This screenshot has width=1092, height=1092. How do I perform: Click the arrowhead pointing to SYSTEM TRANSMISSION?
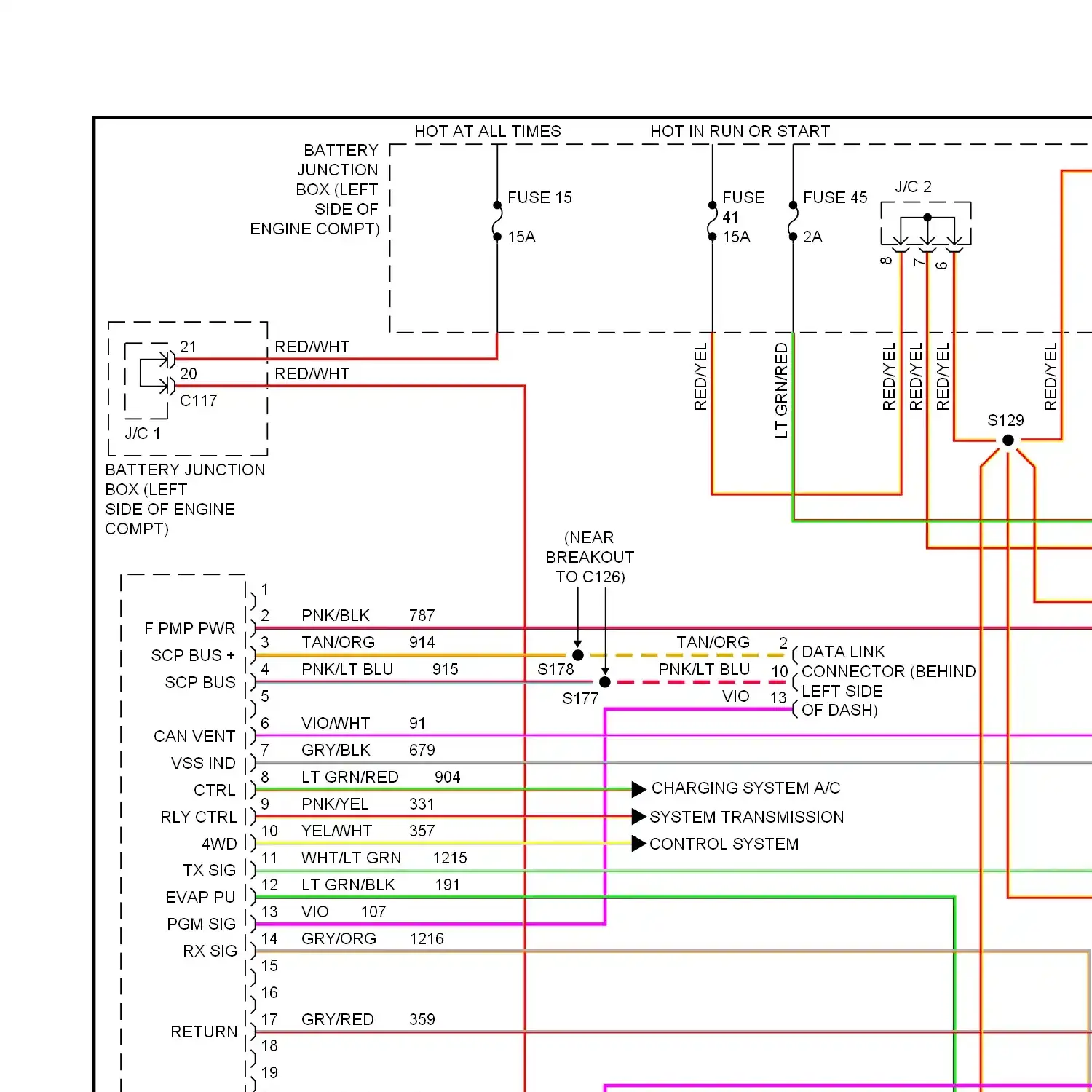(x=638, y=816)
